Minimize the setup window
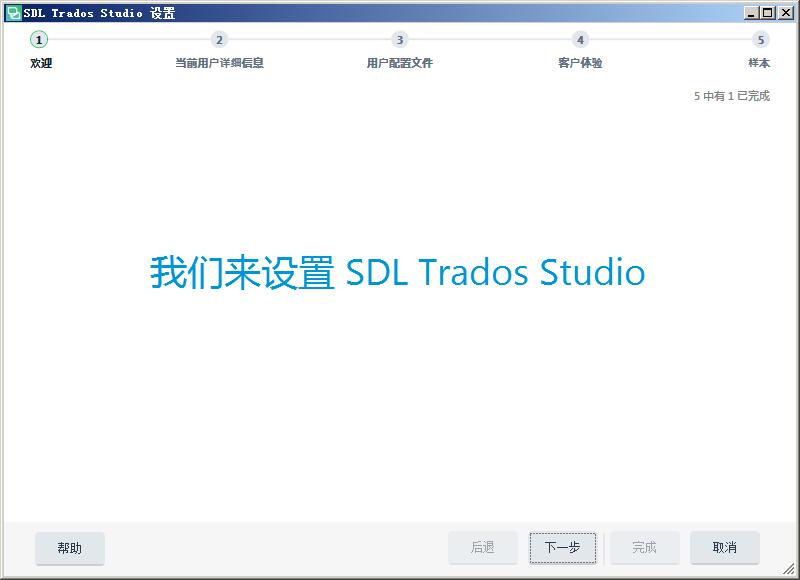Screen dimensions: 800x580 pos(751,13)
